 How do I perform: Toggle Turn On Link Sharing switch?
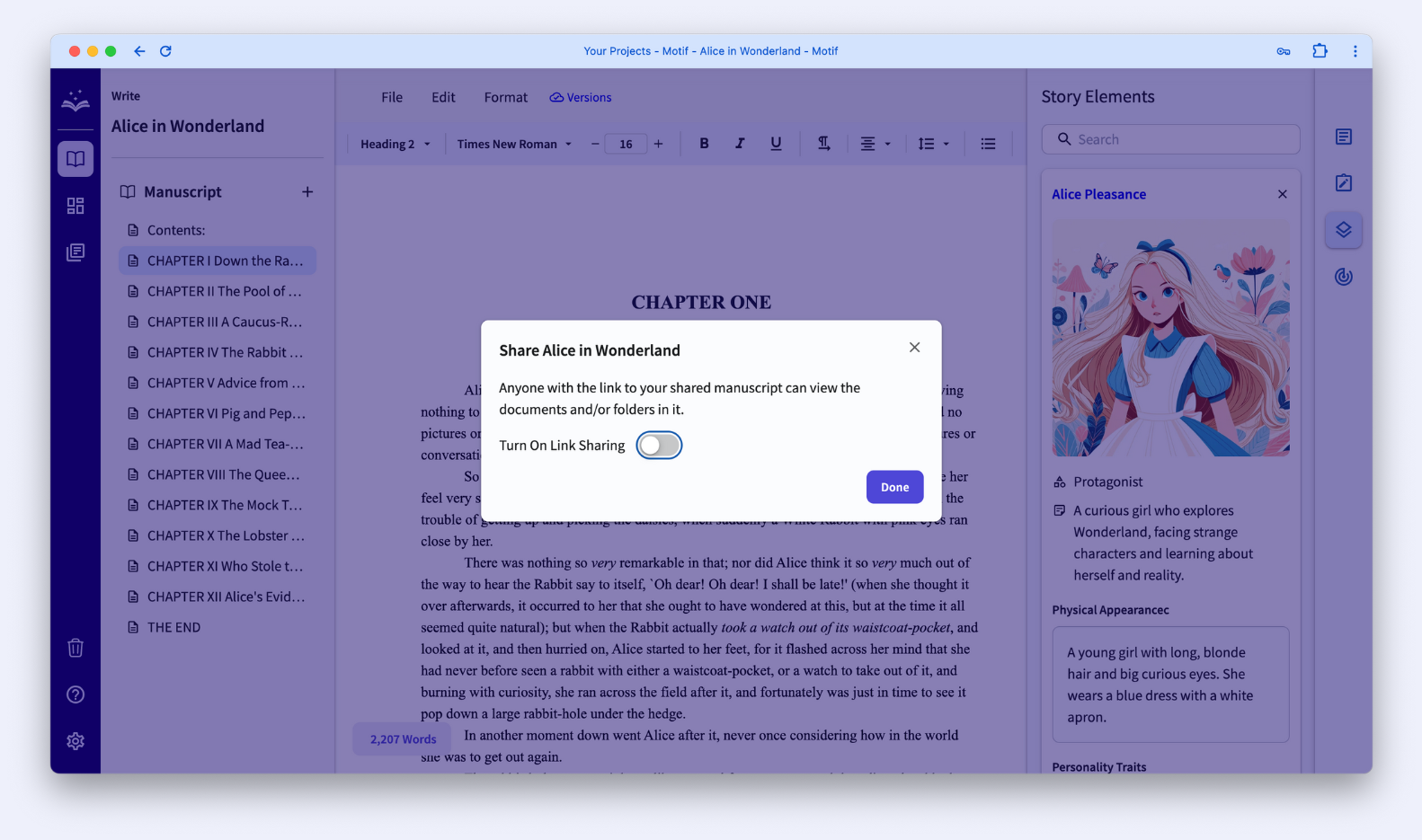tap(659, 446)
